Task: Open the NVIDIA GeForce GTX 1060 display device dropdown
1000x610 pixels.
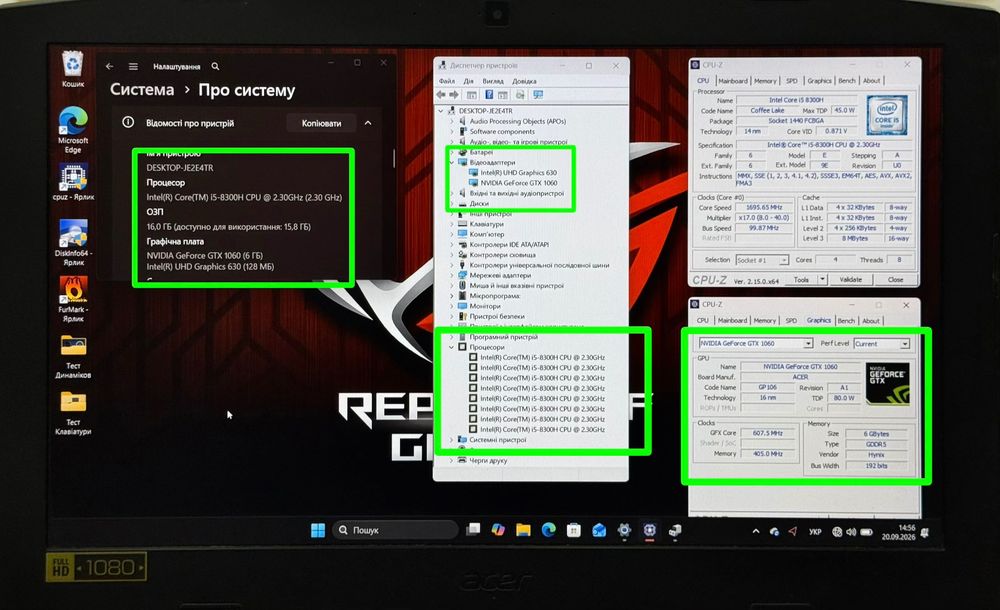Action: [x=808, y=343]
